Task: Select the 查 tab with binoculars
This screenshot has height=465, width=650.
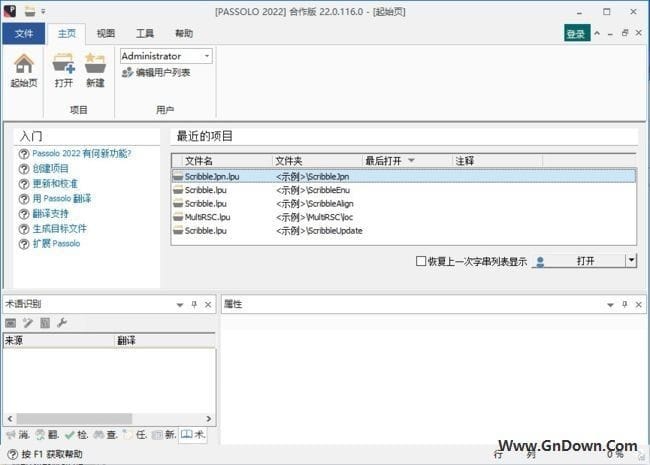Action: click(x=105, y=435)
